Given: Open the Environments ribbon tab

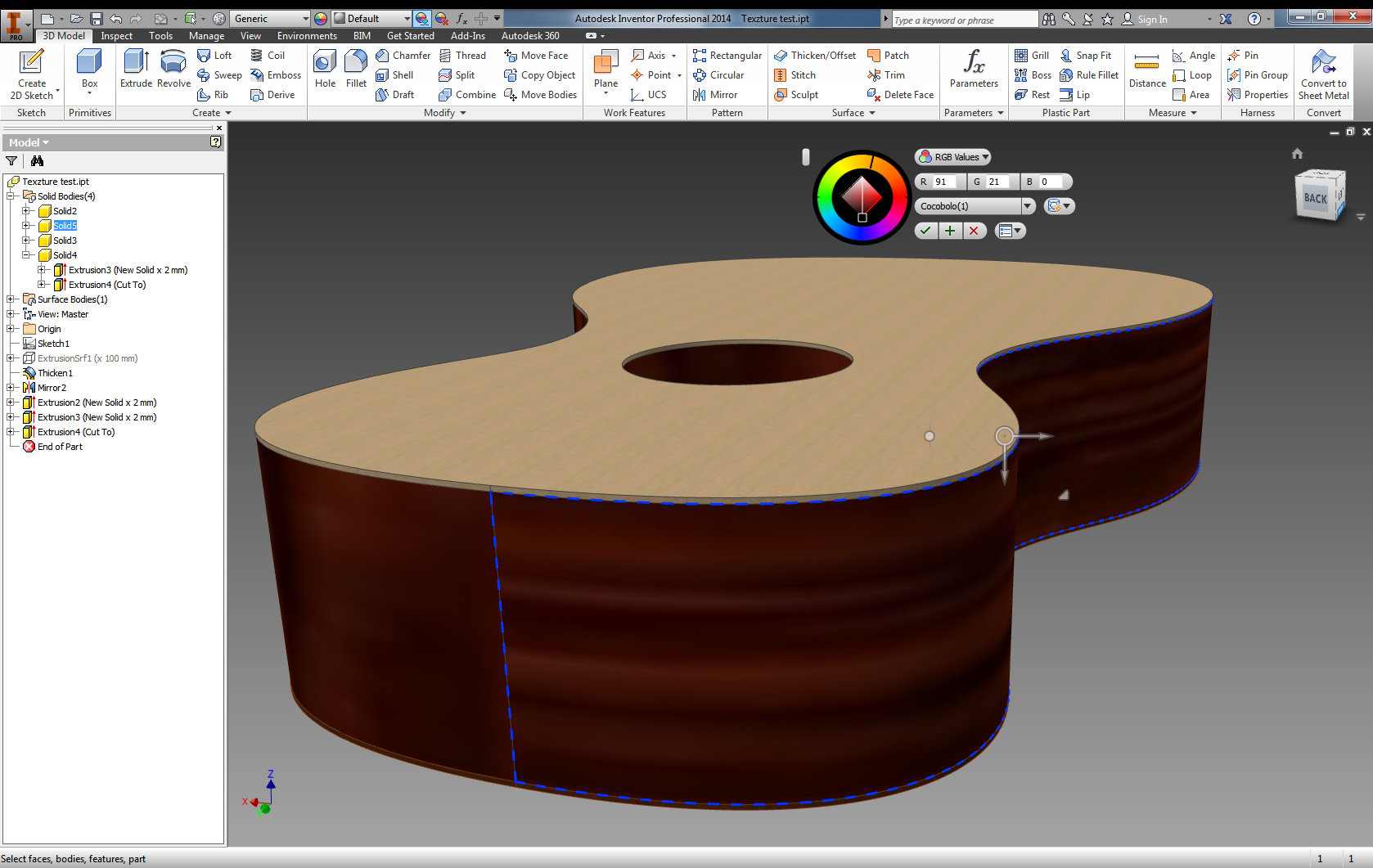Looking at the screenshot, I should point(307,36).
